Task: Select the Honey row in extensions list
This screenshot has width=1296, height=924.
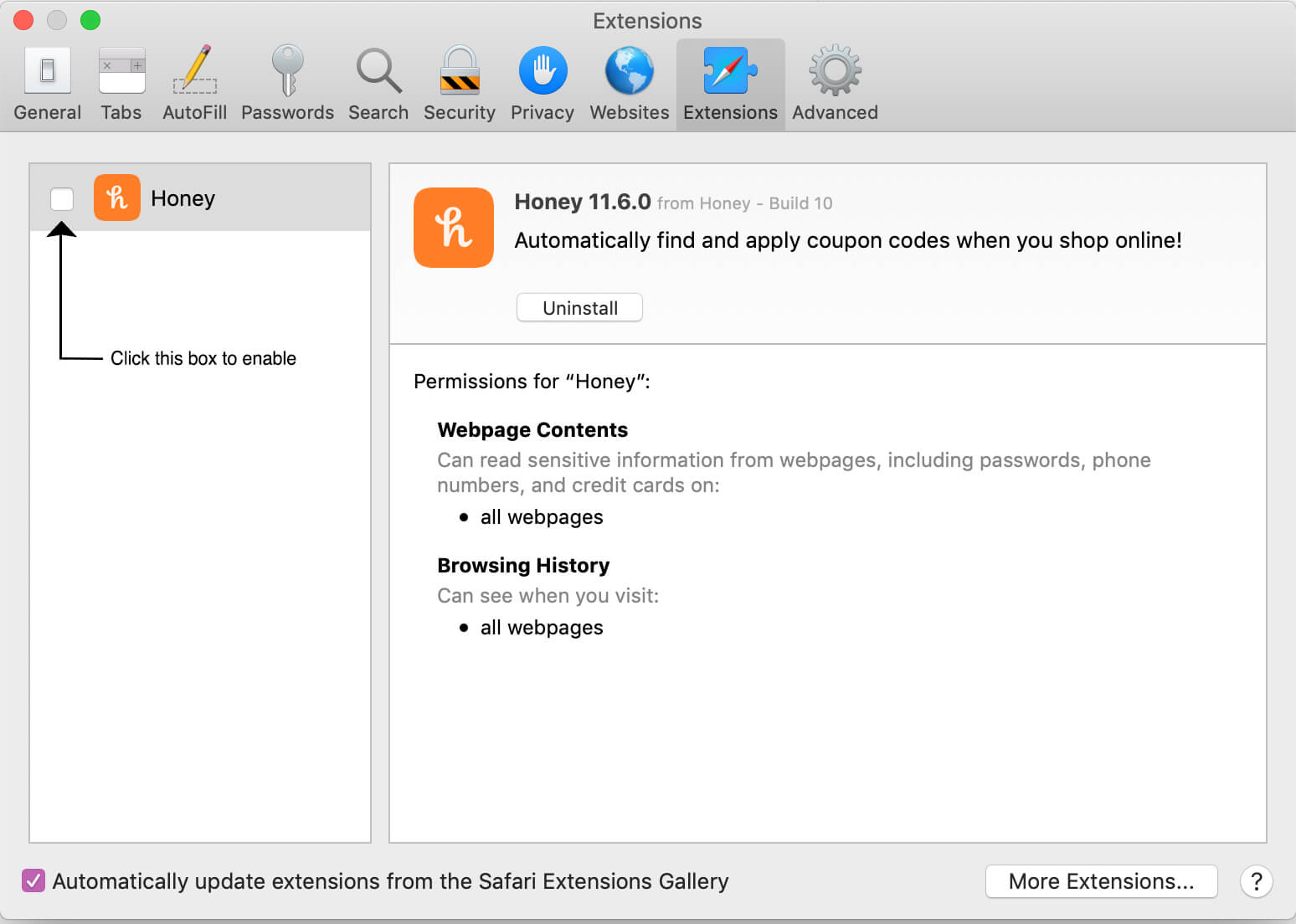Action: pos(200,198)
